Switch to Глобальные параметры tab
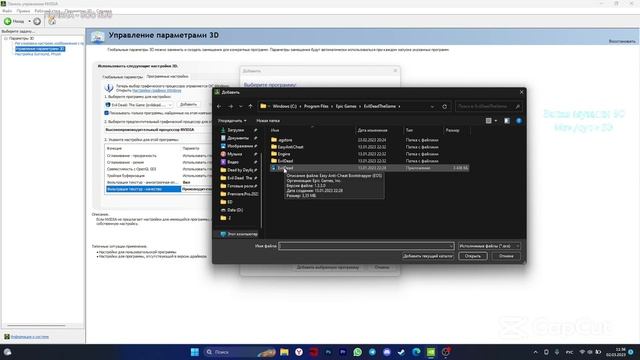The height and width of the screenshot is (360, 640). click(x=122, y=77)
